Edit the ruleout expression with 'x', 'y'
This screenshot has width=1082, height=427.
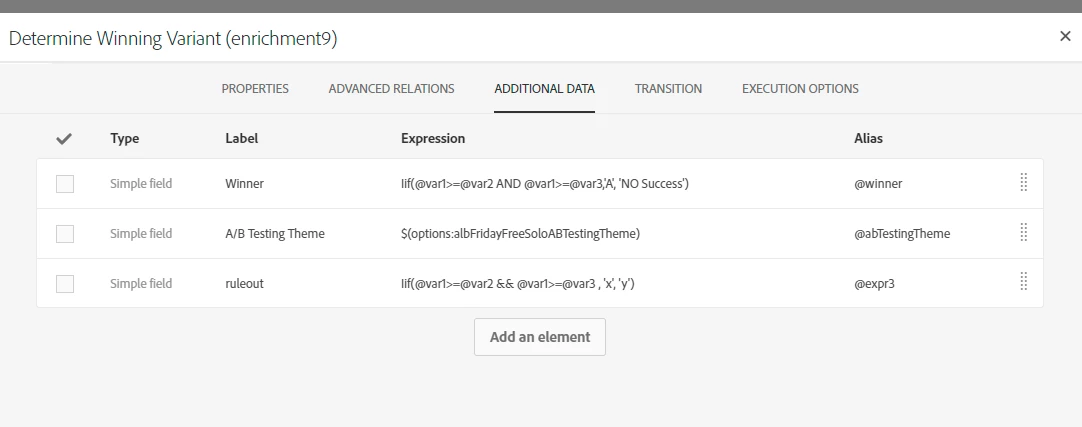click(x=518, y=284)
